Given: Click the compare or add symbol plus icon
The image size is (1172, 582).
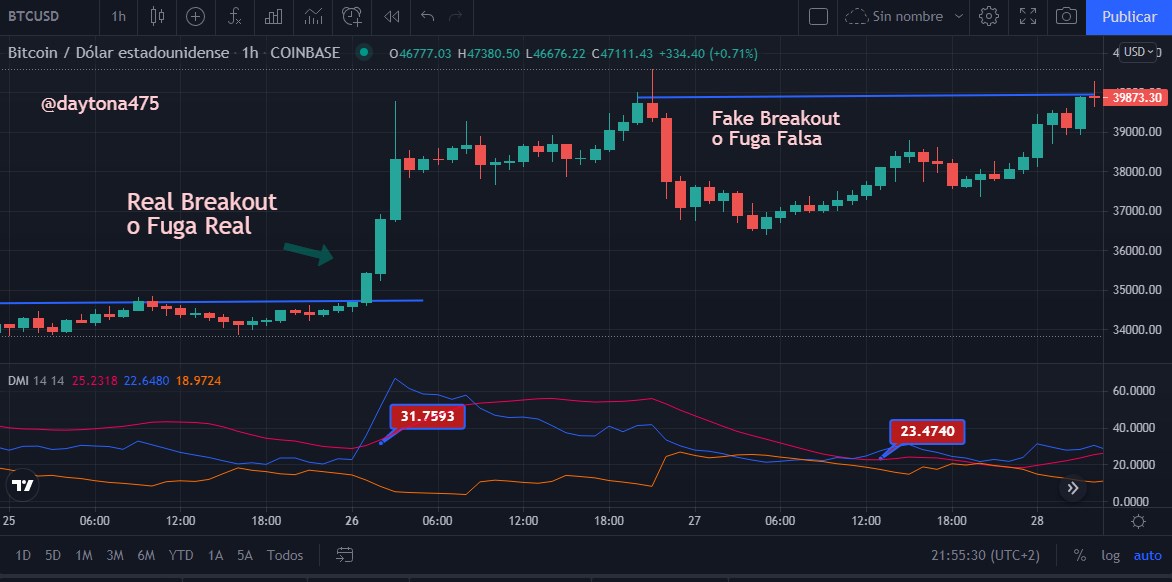Looking at the screenshot, I should pos(195,16).
